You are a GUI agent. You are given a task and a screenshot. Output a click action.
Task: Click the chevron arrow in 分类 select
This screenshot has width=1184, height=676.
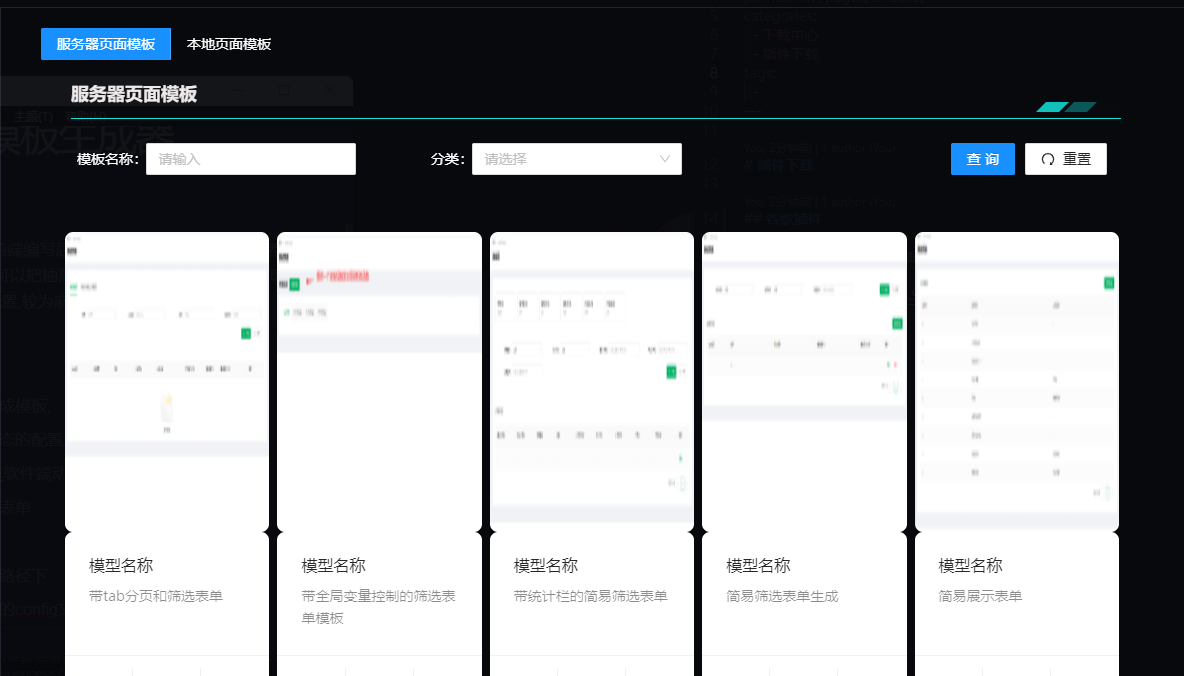pyautogui.click(x=664, y=159)
